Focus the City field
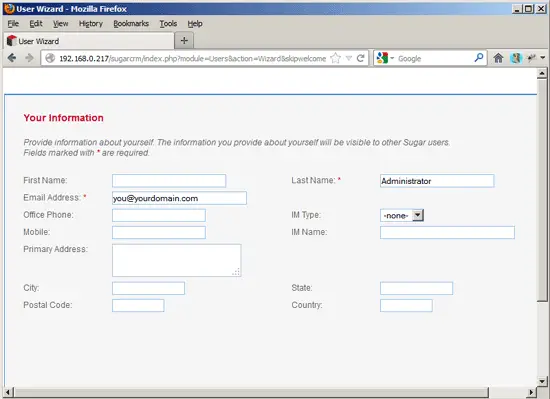This screenshot has width=550, height=399. pos(148,288)
